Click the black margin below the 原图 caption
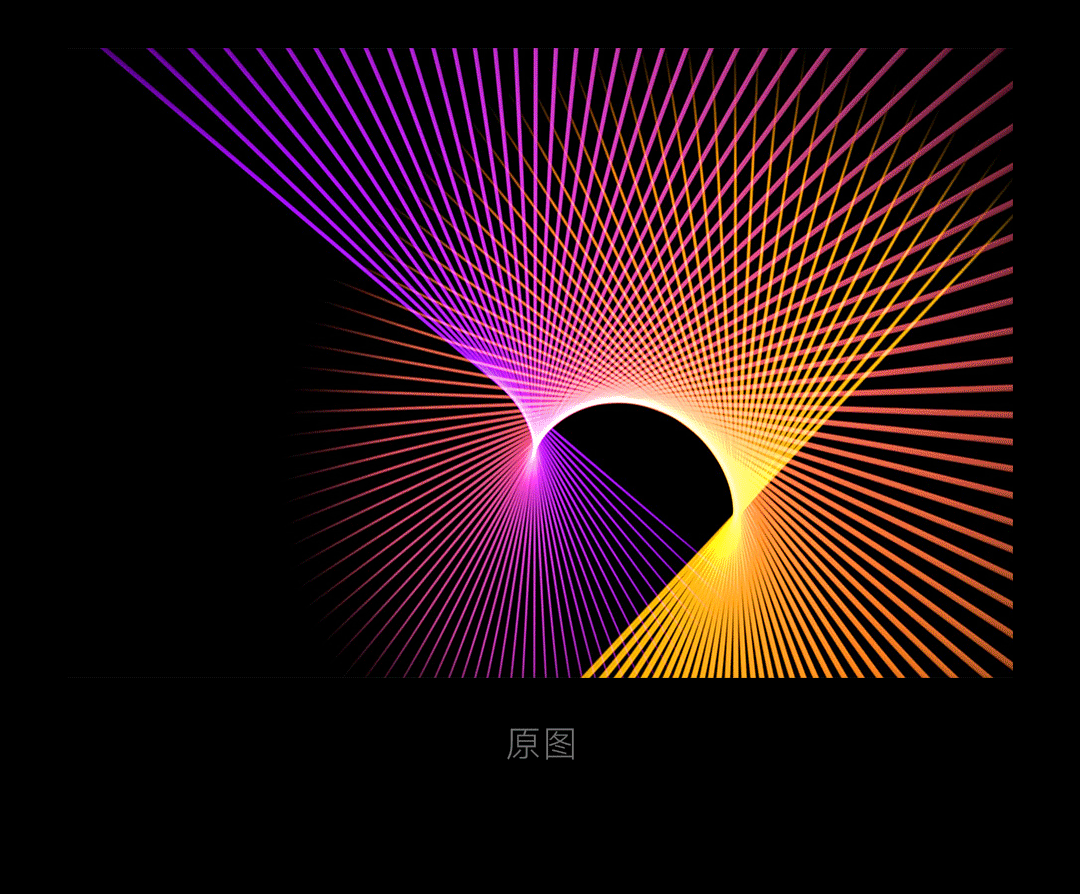 [540, 830]
